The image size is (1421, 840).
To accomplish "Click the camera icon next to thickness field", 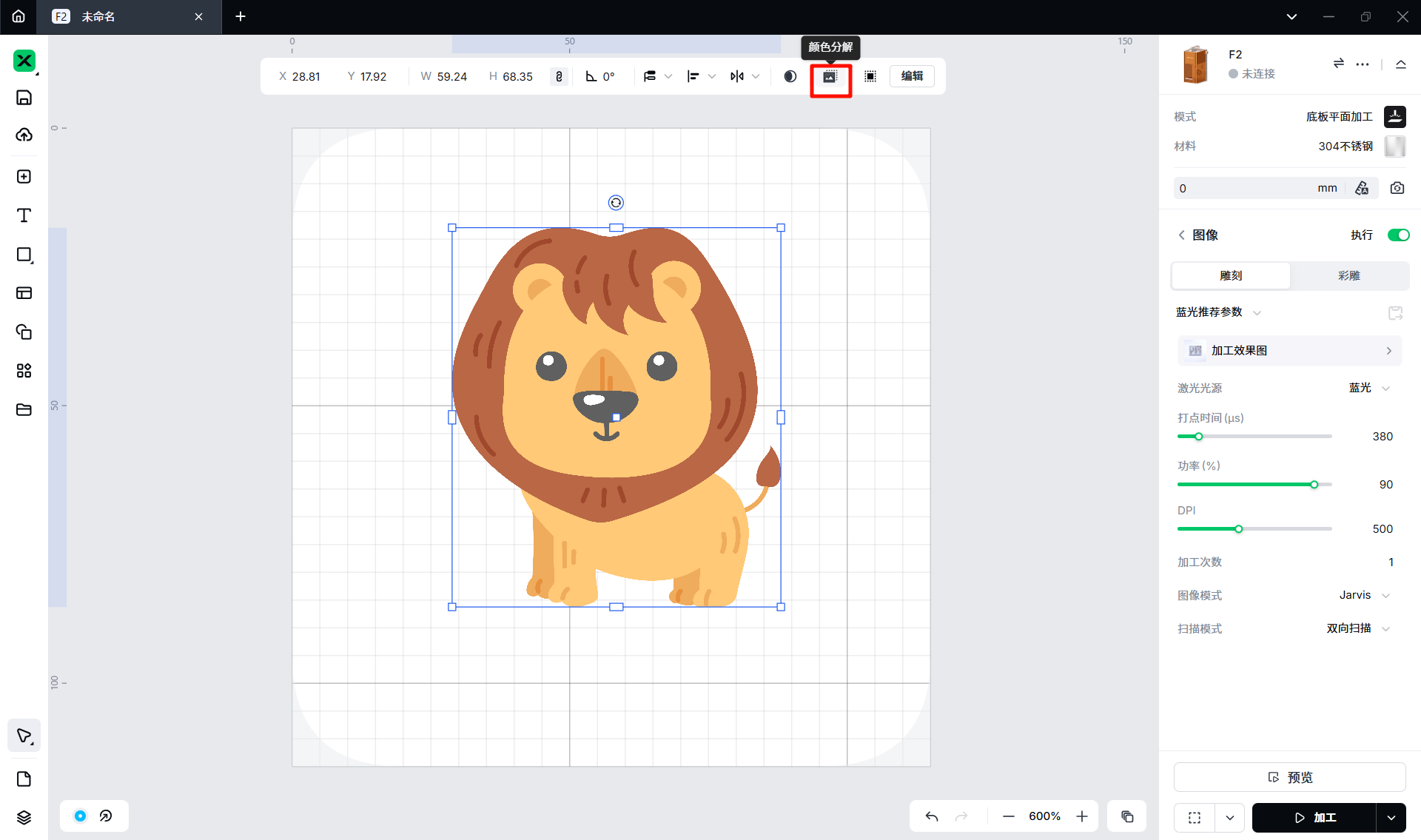I will pyautogui.click(x=1397, y=188).
